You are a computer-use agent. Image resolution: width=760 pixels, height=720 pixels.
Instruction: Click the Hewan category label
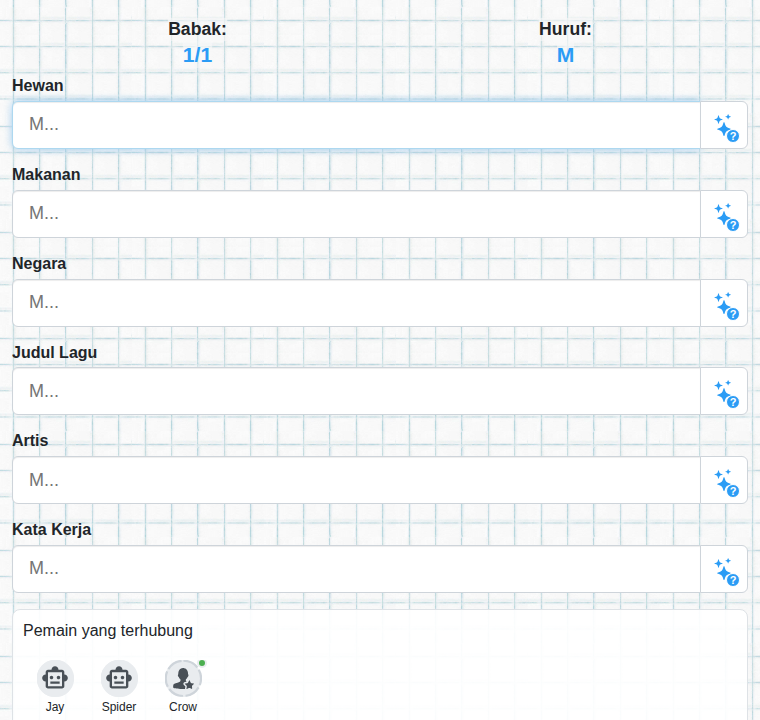pyautogui.click(x=38, y=85)
